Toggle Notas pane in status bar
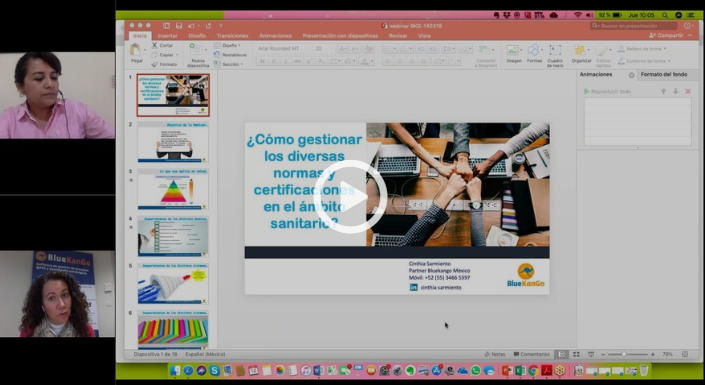705x385 pixels. click(x=495, y=354)
